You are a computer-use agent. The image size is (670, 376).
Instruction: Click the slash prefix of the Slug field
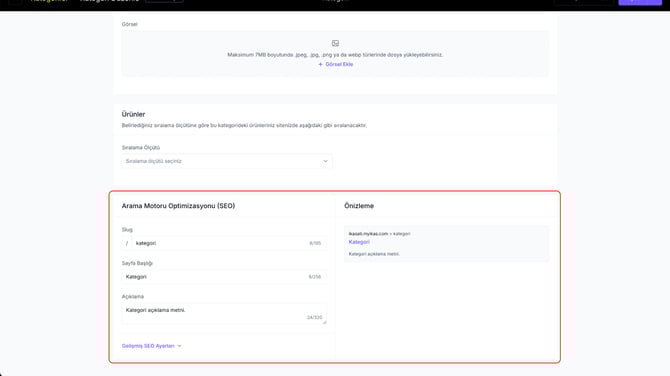(127, 243)
